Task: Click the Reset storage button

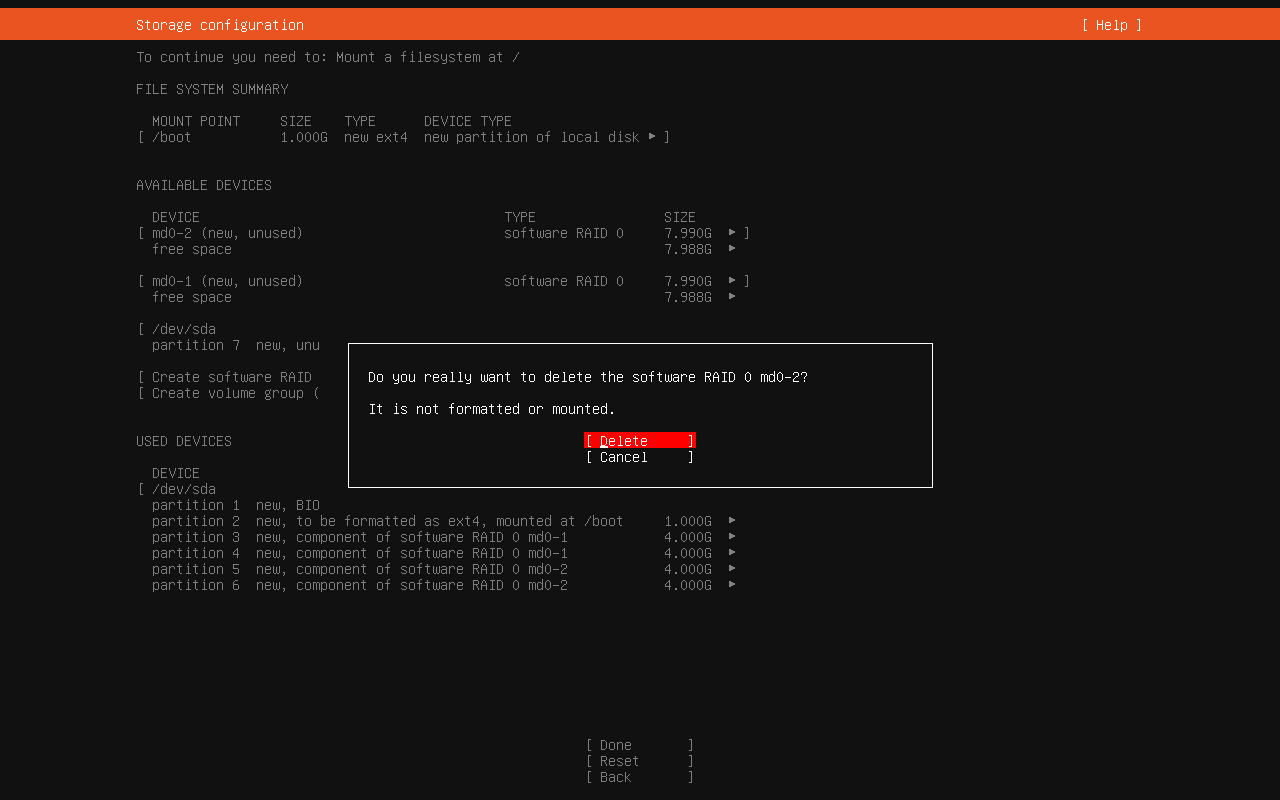Action: [x=639, y=761]
